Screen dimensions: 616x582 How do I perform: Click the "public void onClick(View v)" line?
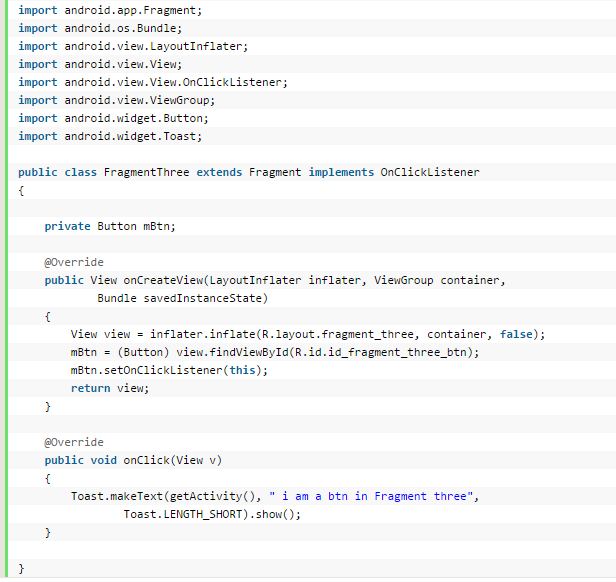coord(133,460)
